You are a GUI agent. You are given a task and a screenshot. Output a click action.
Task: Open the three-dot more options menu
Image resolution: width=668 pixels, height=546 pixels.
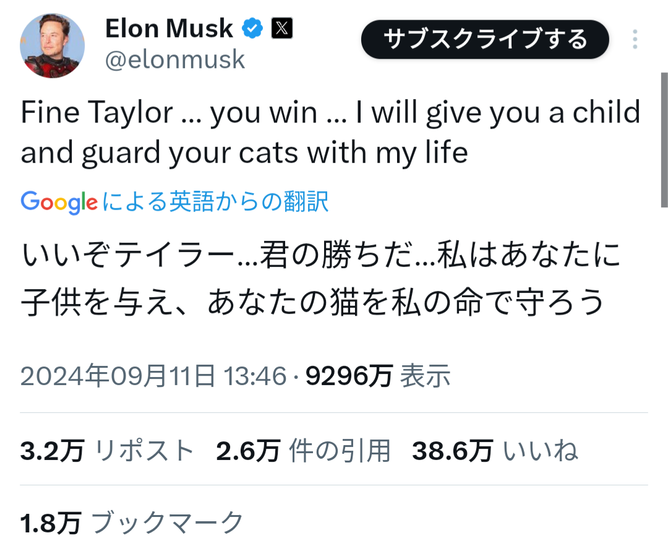(636, 40)
